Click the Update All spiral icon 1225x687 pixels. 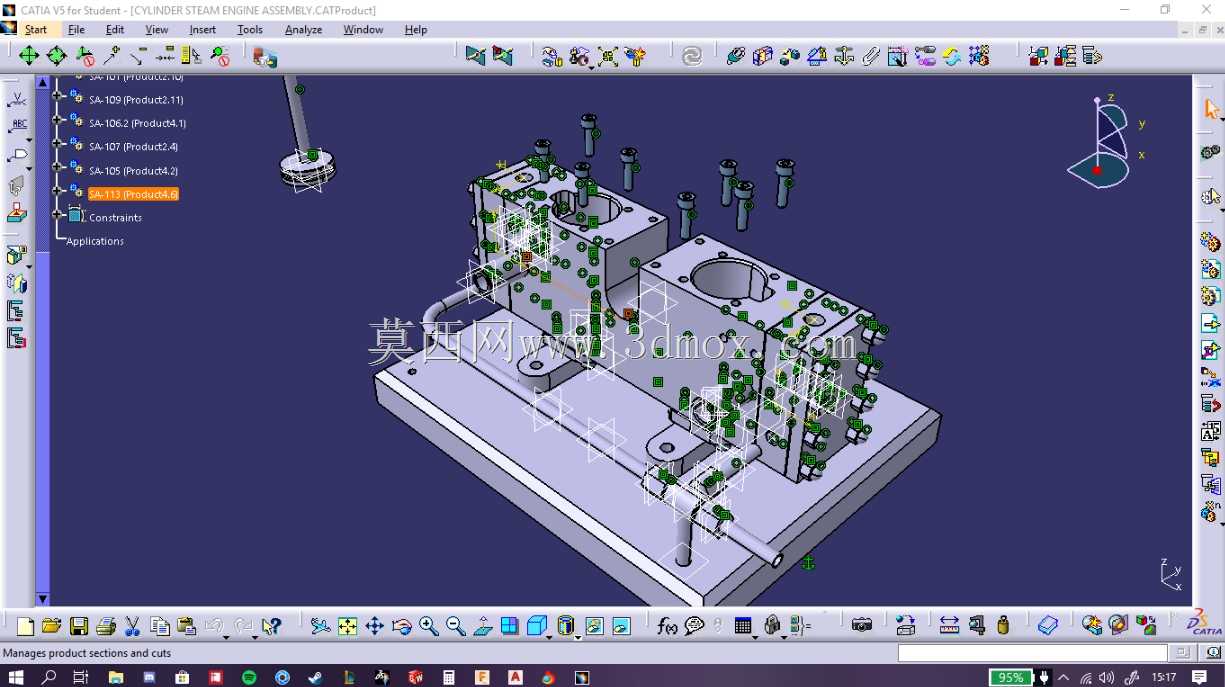(x=692, y=57)
